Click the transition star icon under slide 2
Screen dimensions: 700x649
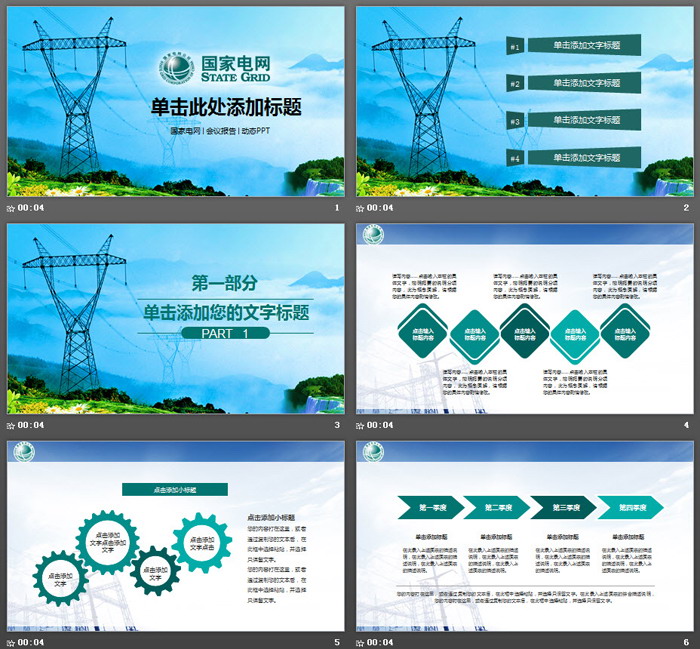361,208
